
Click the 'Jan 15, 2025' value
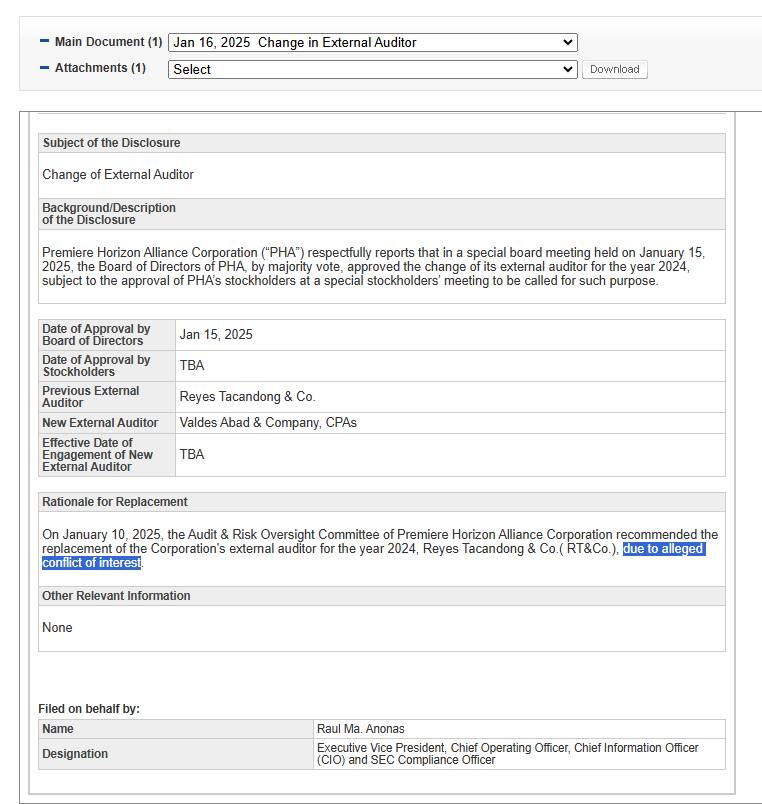pos(216,334)
